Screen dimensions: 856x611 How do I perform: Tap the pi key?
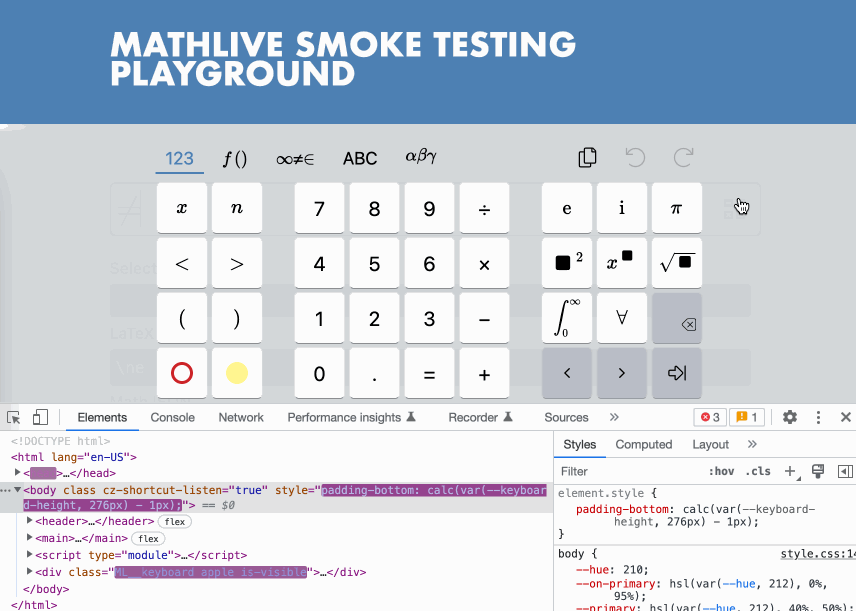click(x=676, y=208)
